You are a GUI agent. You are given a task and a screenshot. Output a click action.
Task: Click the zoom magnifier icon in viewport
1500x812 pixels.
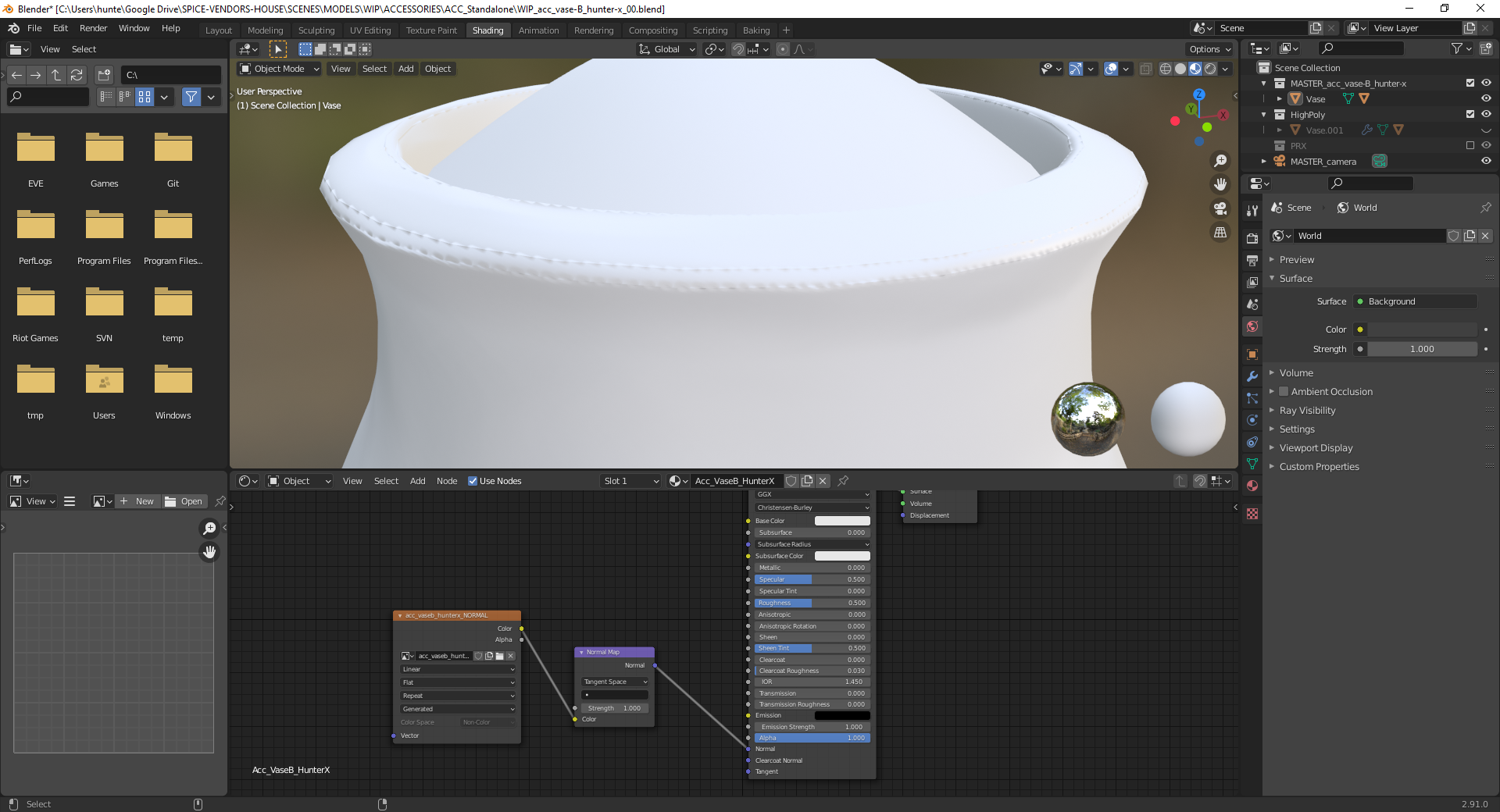(x=1220, y=161)
